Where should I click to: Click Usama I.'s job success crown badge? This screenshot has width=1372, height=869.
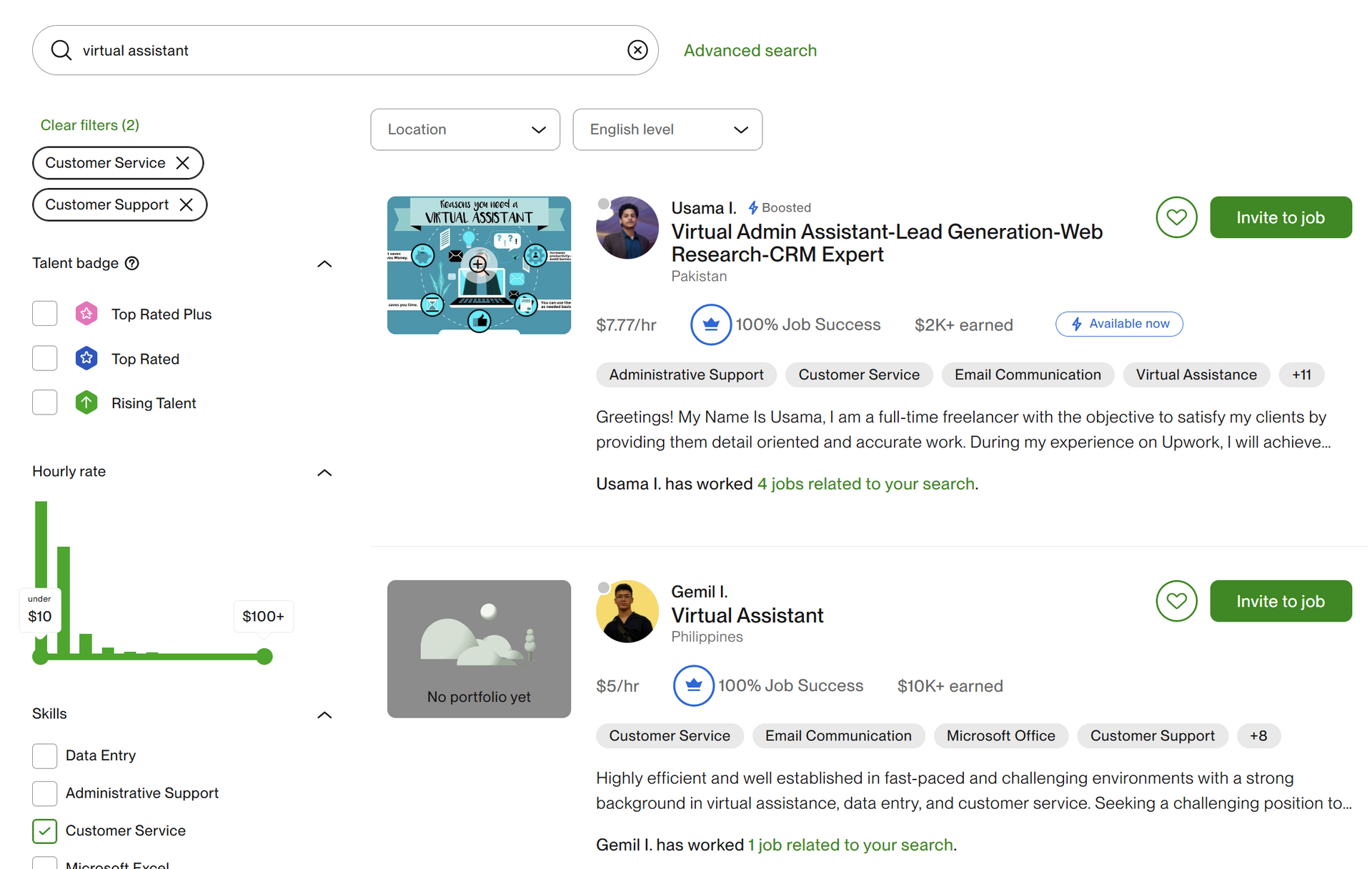[x=710, y=324]
